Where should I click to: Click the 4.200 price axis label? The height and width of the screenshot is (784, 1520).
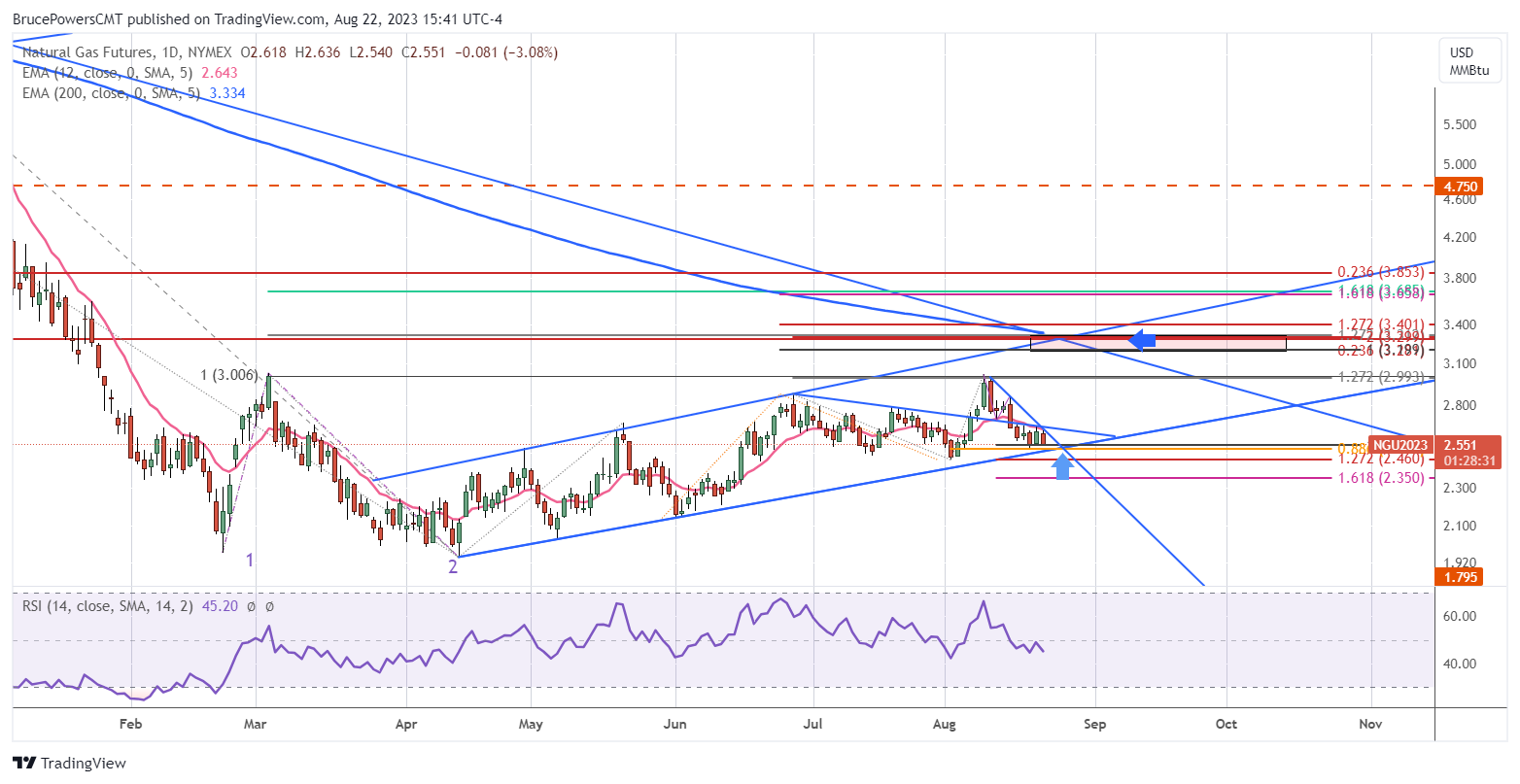click(x=1460, y=237)
